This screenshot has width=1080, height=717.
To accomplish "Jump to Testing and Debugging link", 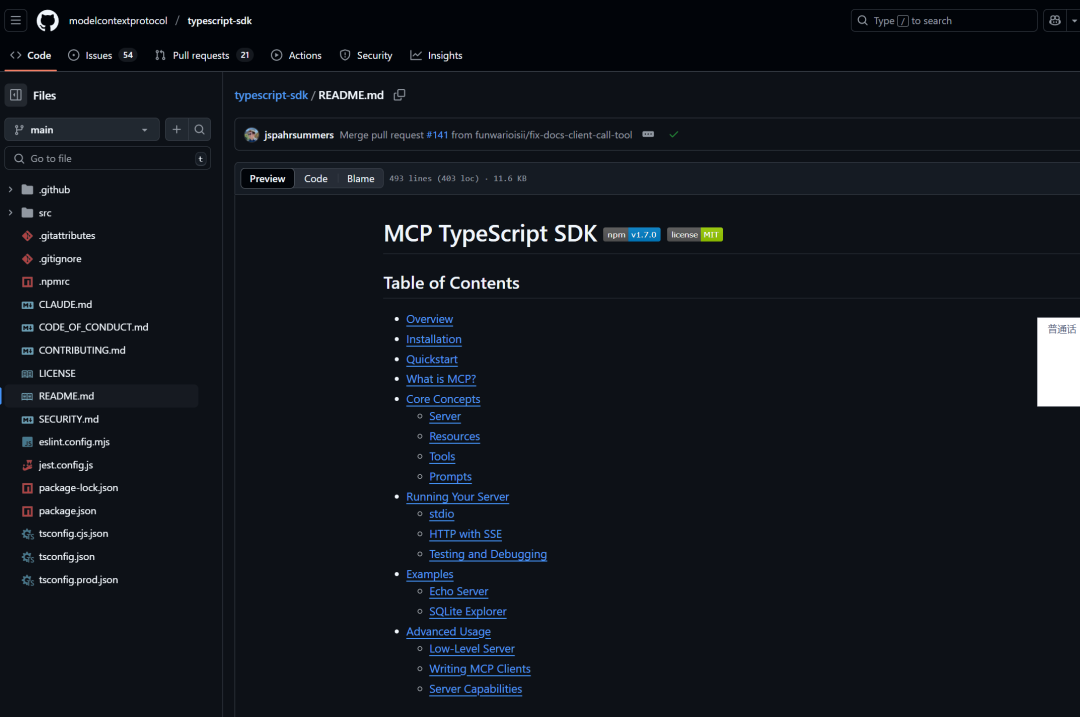I will coord(488,554).
